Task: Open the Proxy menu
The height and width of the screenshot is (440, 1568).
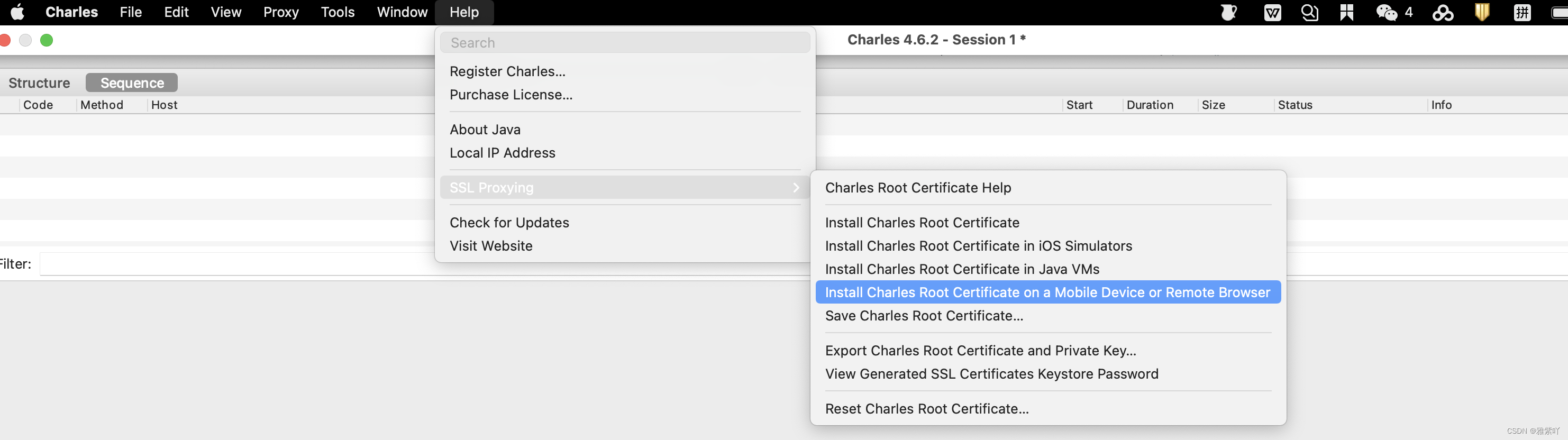Action: tap(280, 12)
